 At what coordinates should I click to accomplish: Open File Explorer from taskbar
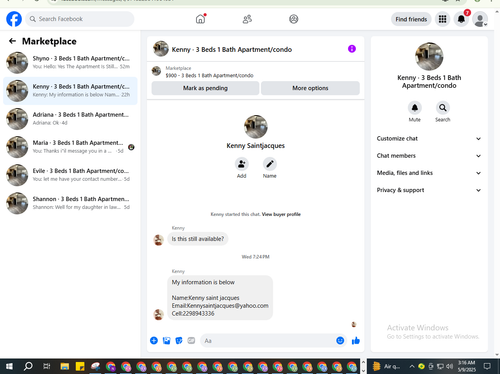[x=65, y=367]
